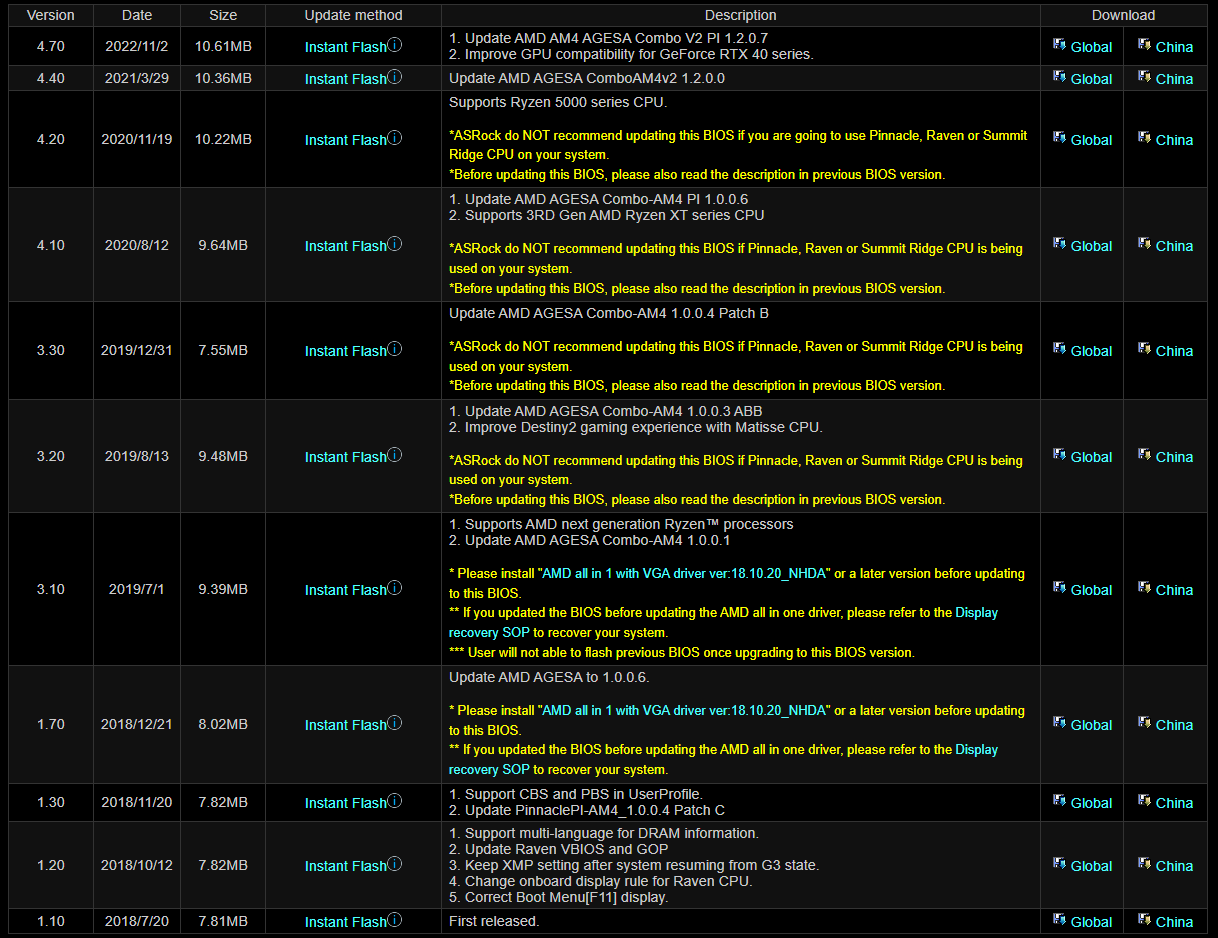Click the China download icon for BIOS 1.30
Screen dimensions: 1218x938
click(x=1144, y=801)
